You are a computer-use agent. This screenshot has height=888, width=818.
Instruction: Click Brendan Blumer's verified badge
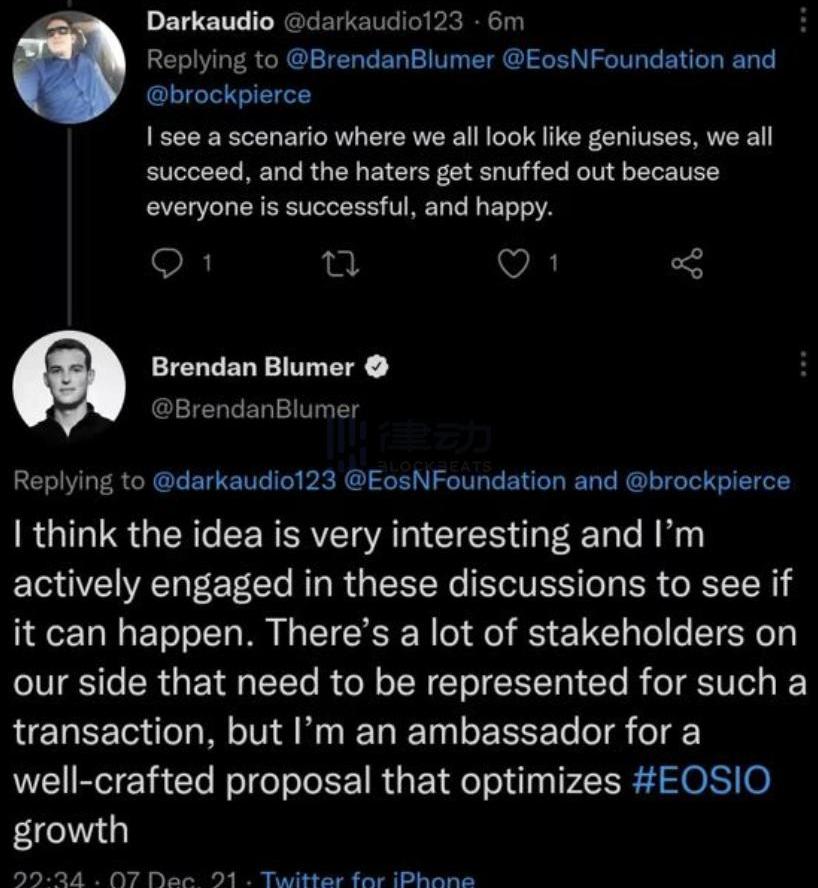click(x=378, y=368)
